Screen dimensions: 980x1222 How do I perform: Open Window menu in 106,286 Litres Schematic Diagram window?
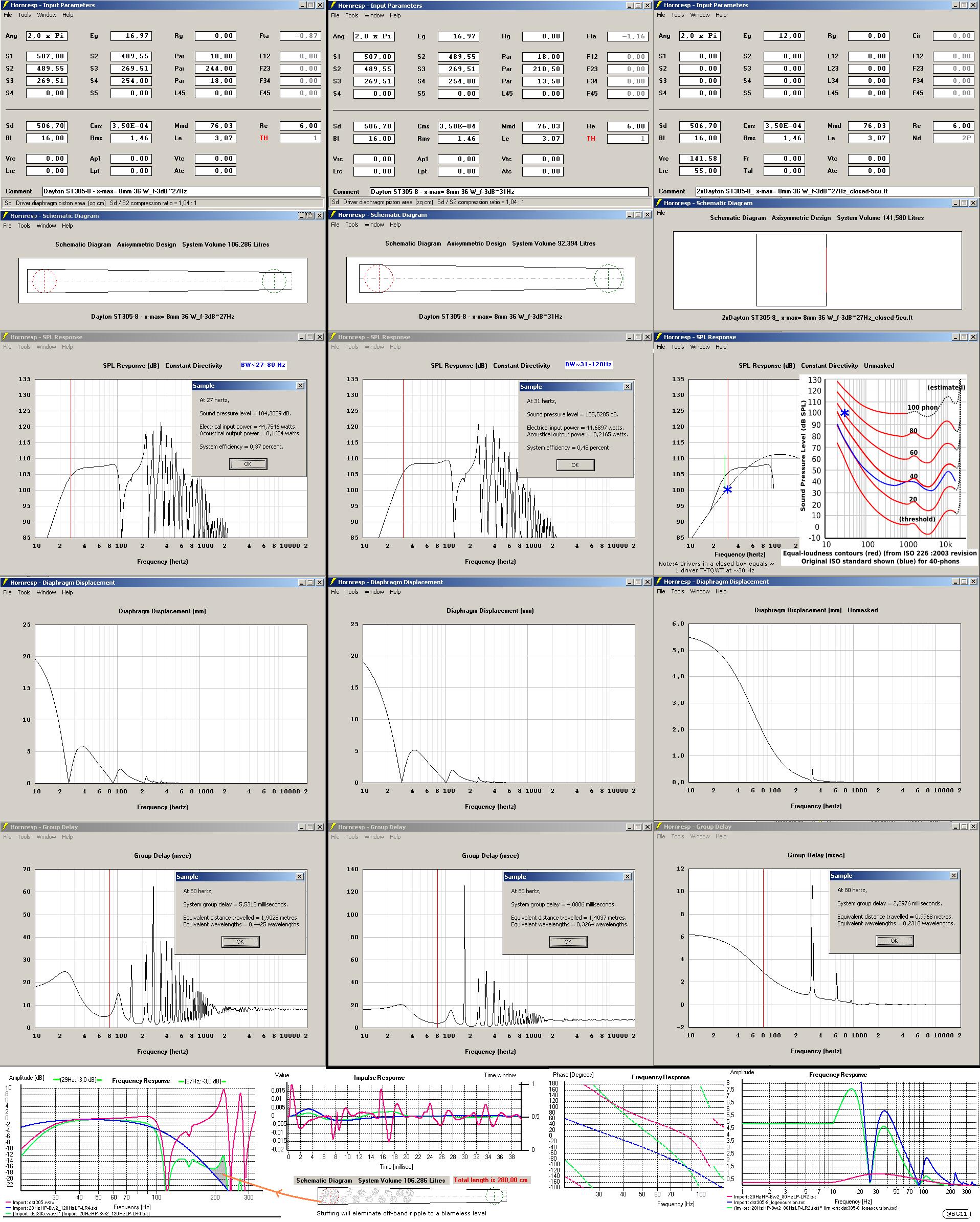pyautogui.click(x=47, y=226)
